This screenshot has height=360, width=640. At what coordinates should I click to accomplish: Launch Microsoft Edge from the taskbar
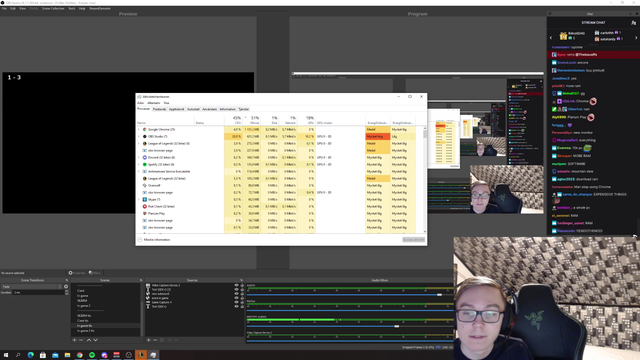coord(31,355)
